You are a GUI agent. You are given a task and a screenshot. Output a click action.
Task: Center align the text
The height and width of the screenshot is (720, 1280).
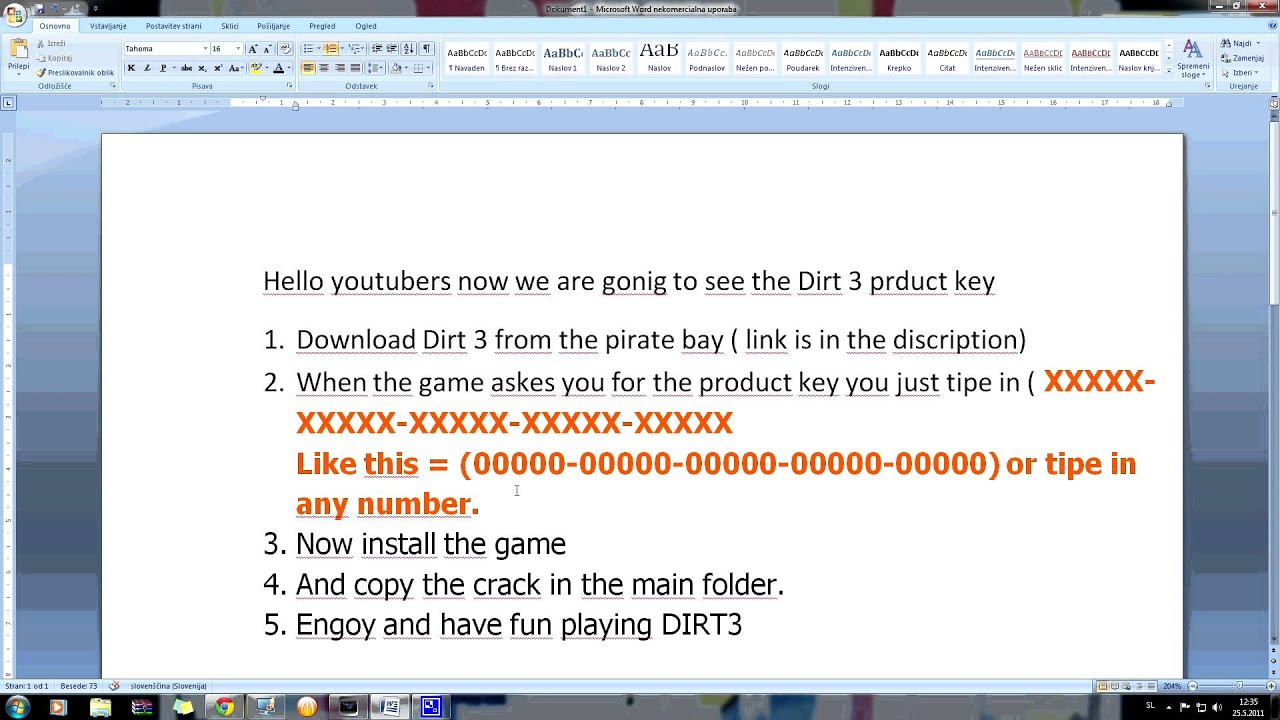click(x=324, y=68)
